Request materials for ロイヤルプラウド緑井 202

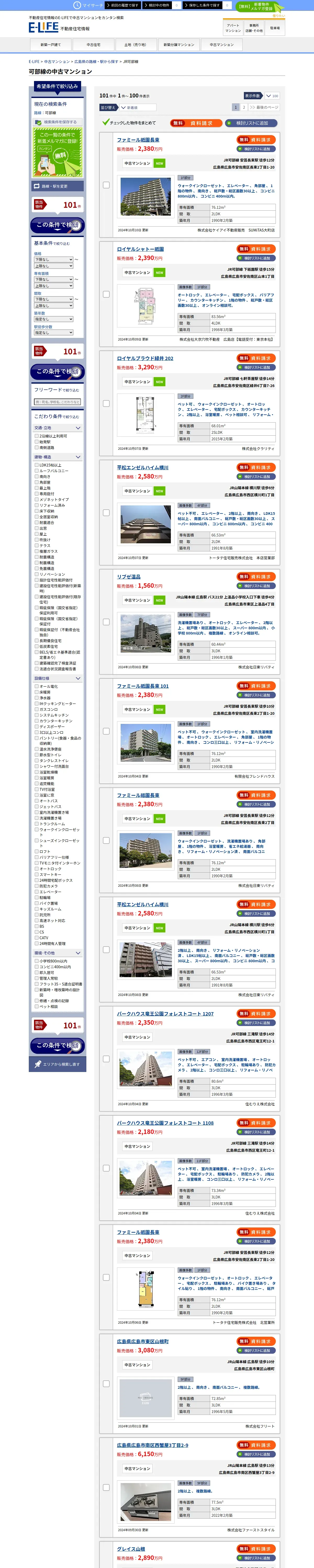(x=257, y=358)
